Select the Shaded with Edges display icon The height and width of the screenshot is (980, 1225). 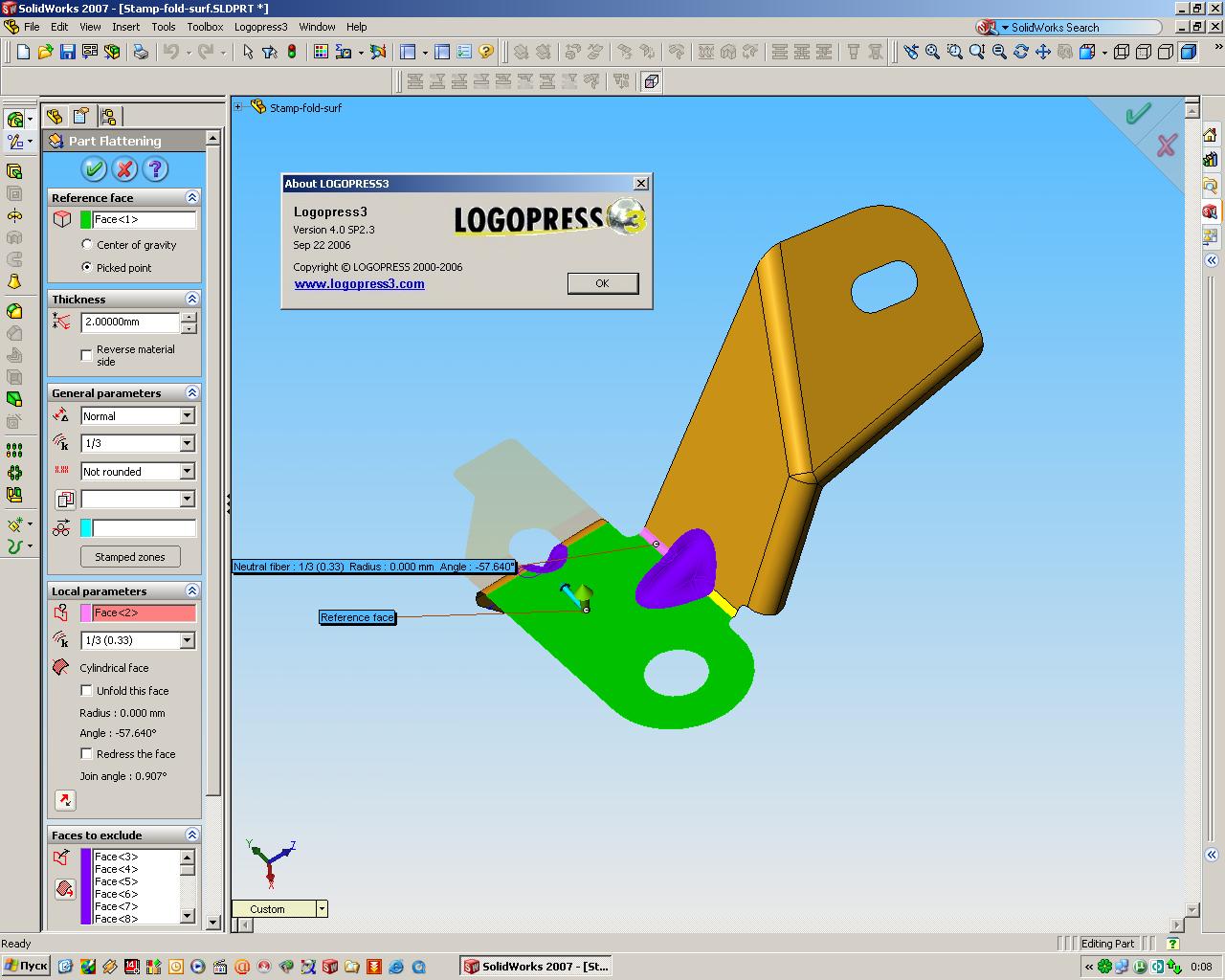(1189, 52)
